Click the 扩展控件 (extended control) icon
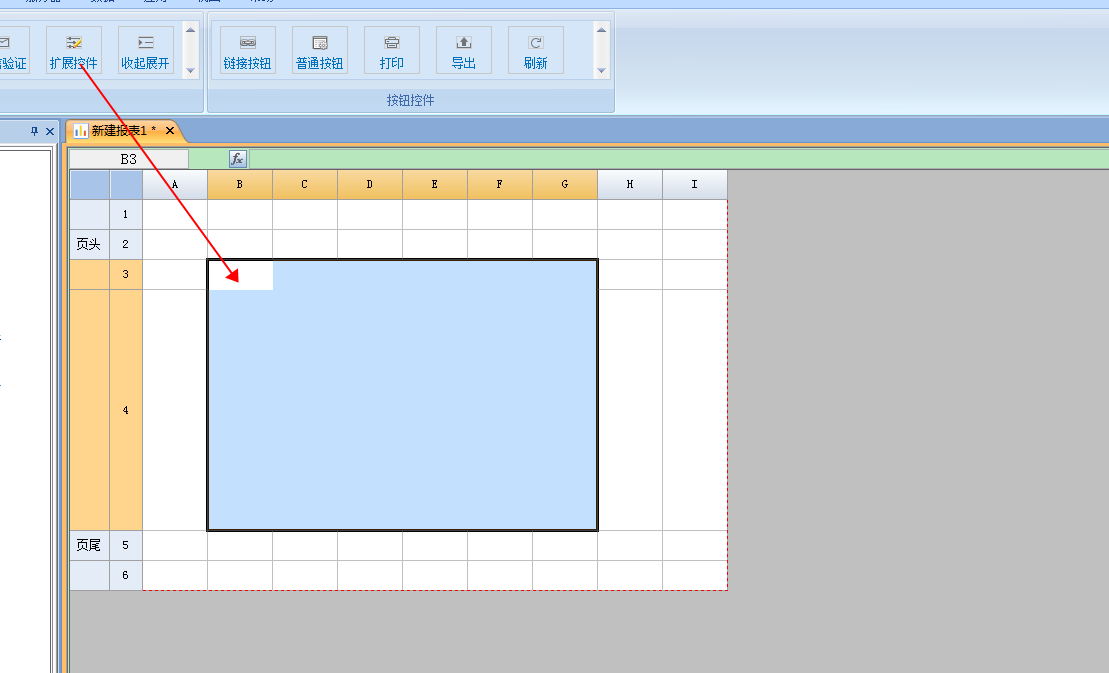 (x=74, y=50)
